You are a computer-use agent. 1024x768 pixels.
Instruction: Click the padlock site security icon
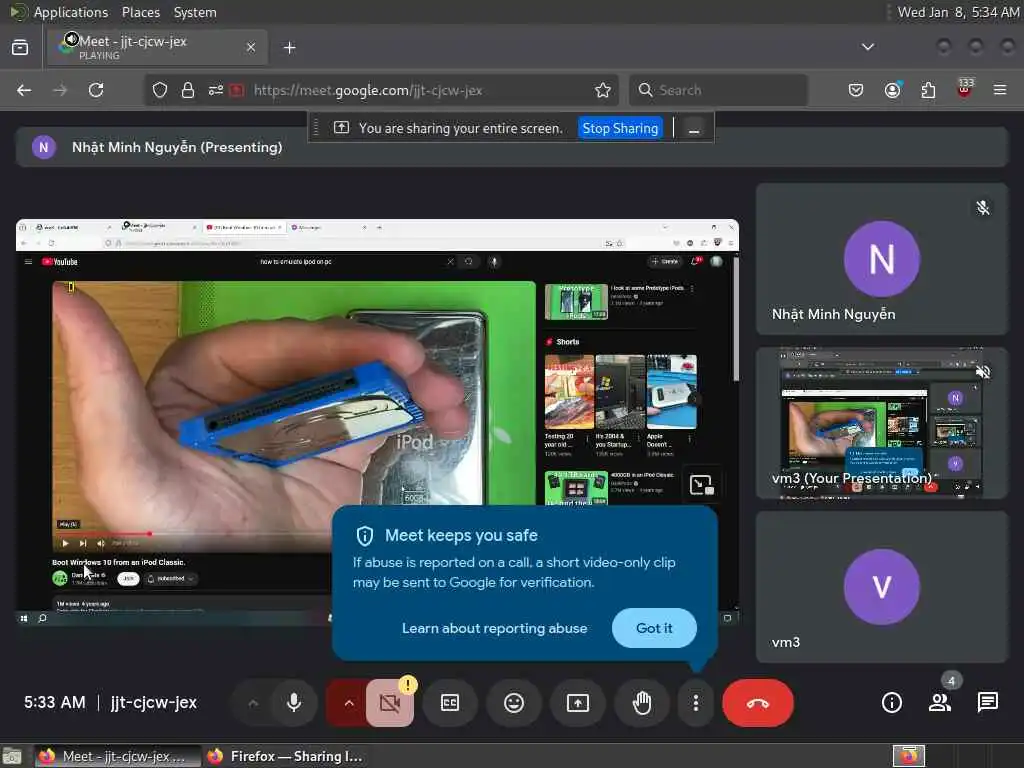[188, 90]
